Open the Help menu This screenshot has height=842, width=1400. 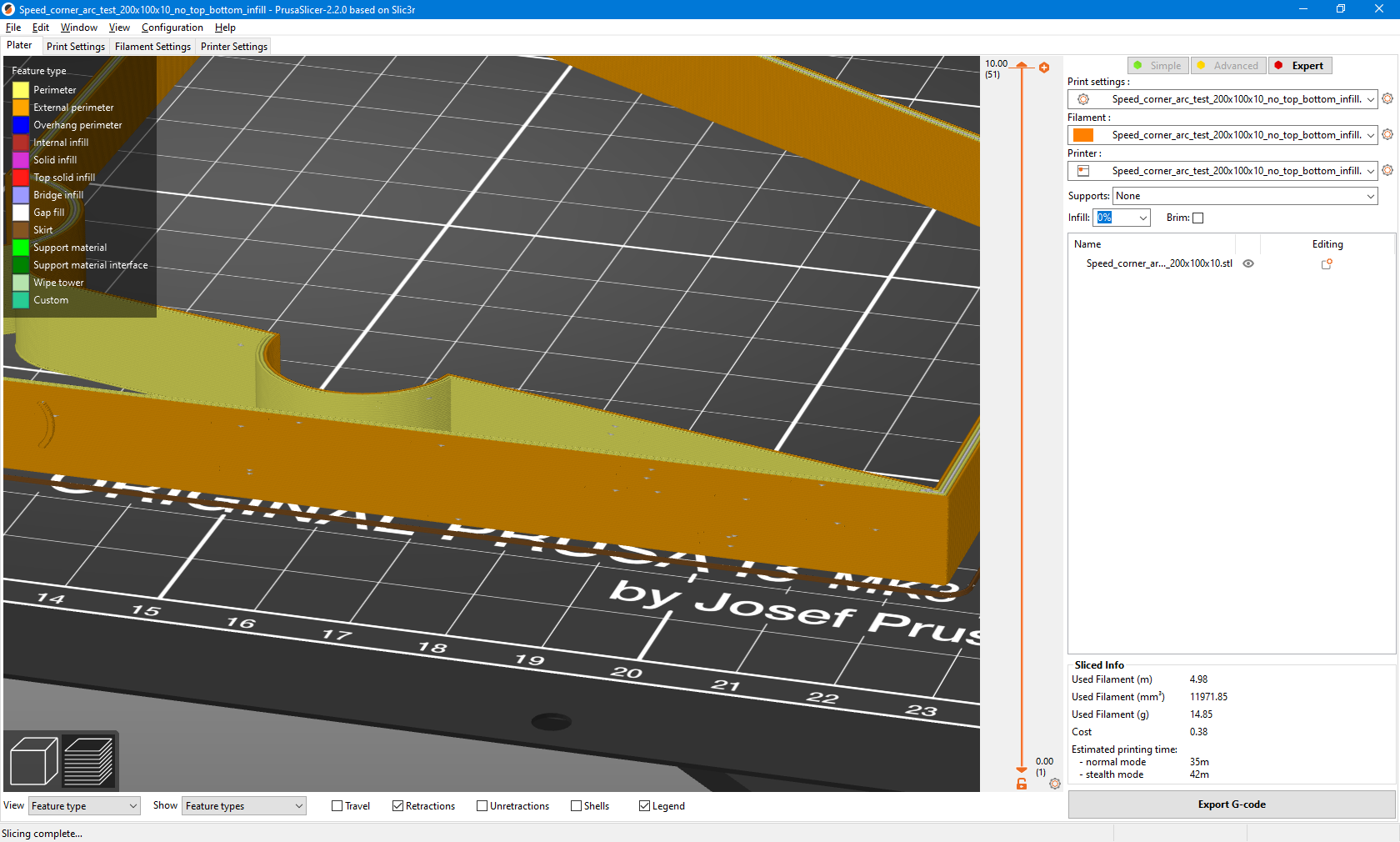[225, 28]
